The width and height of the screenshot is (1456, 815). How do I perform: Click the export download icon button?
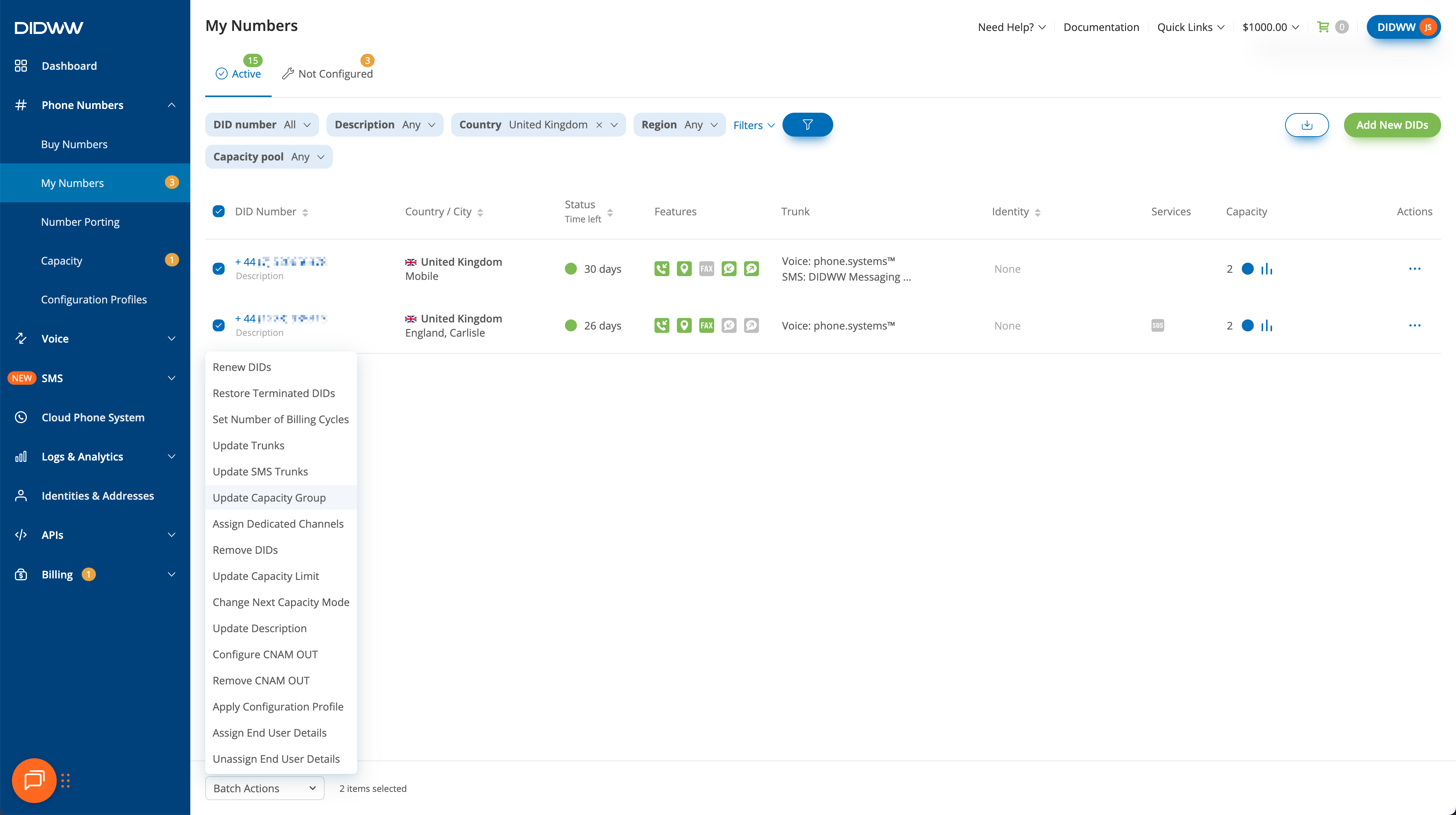coord(1307,125)
